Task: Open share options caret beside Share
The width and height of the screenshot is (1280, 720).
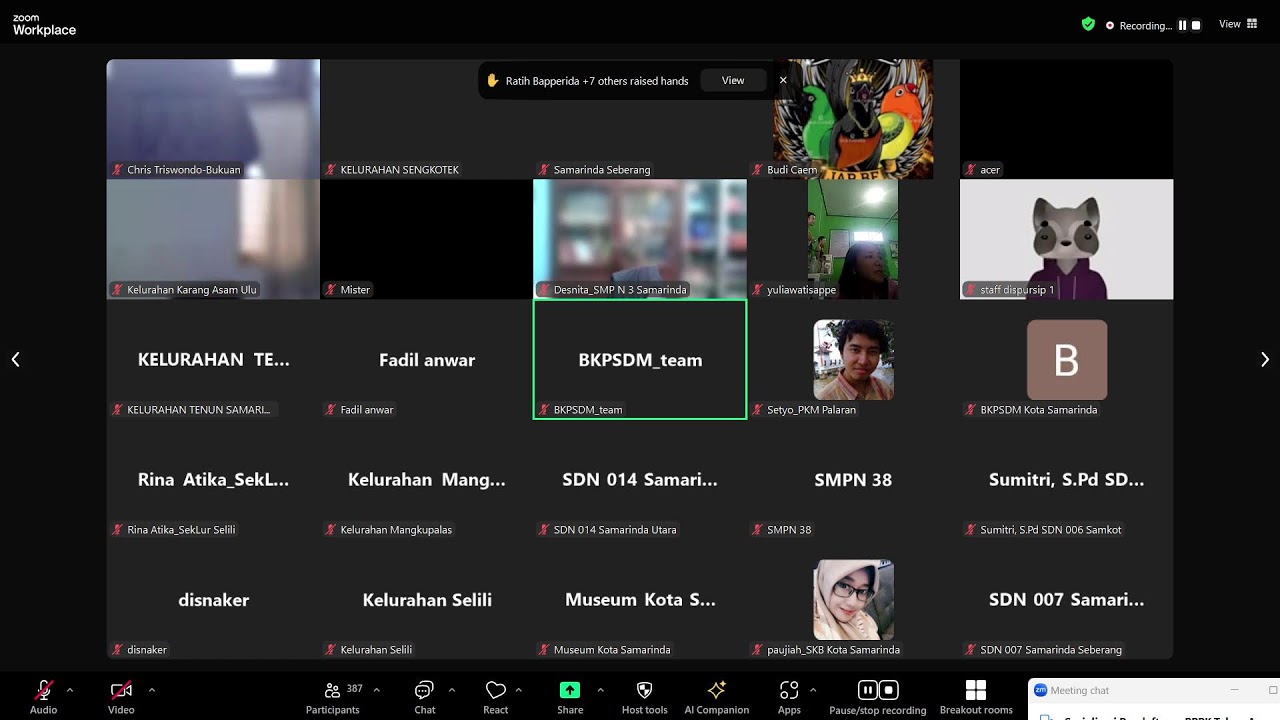Action: [x=600, y=690]
